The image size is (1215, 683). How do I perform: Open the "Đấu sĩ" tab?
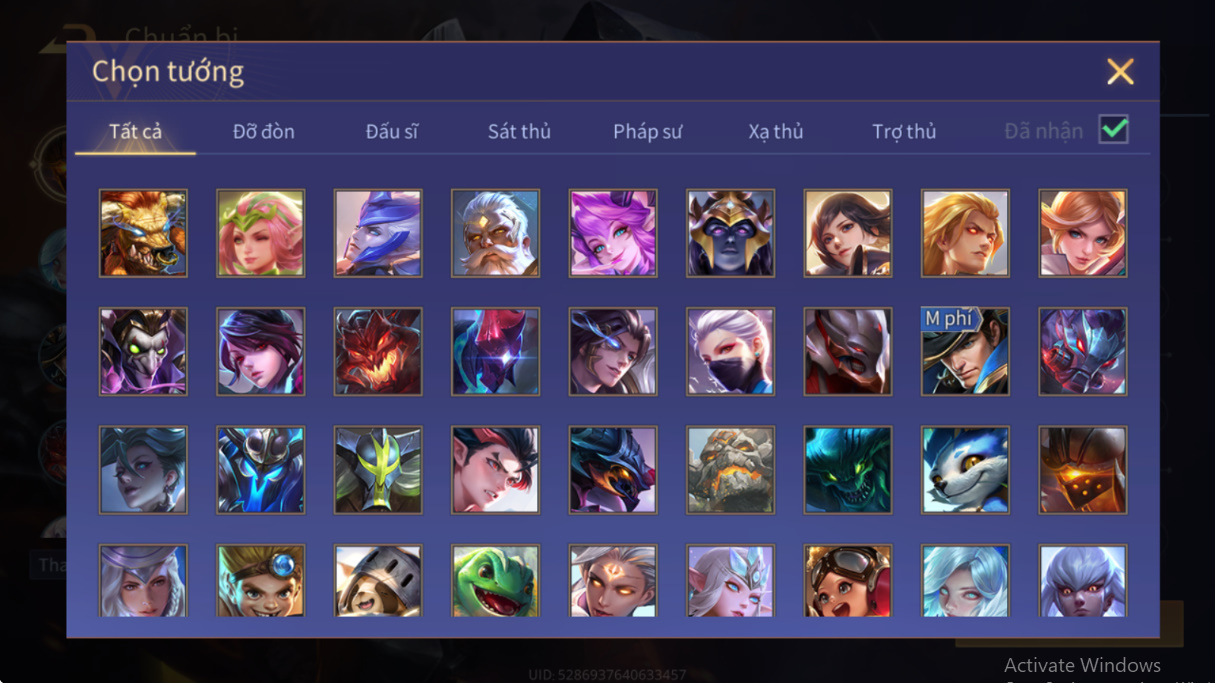coord(392,131)
